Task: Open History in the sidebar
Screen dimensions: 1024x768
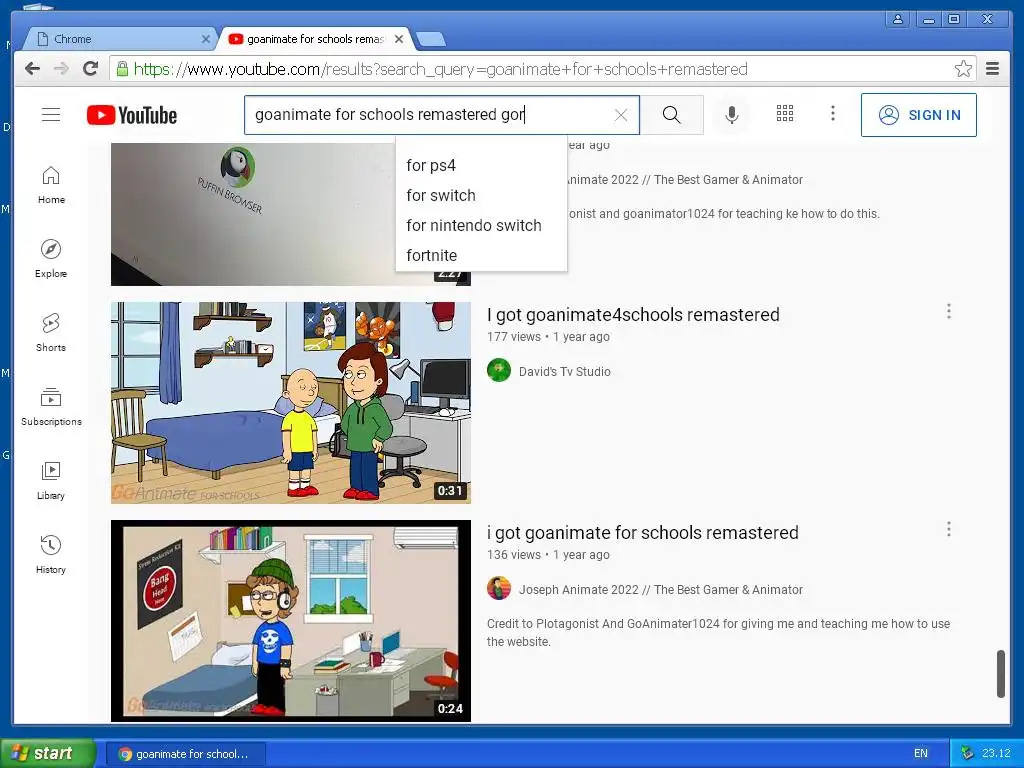Action: coord(51,555)
